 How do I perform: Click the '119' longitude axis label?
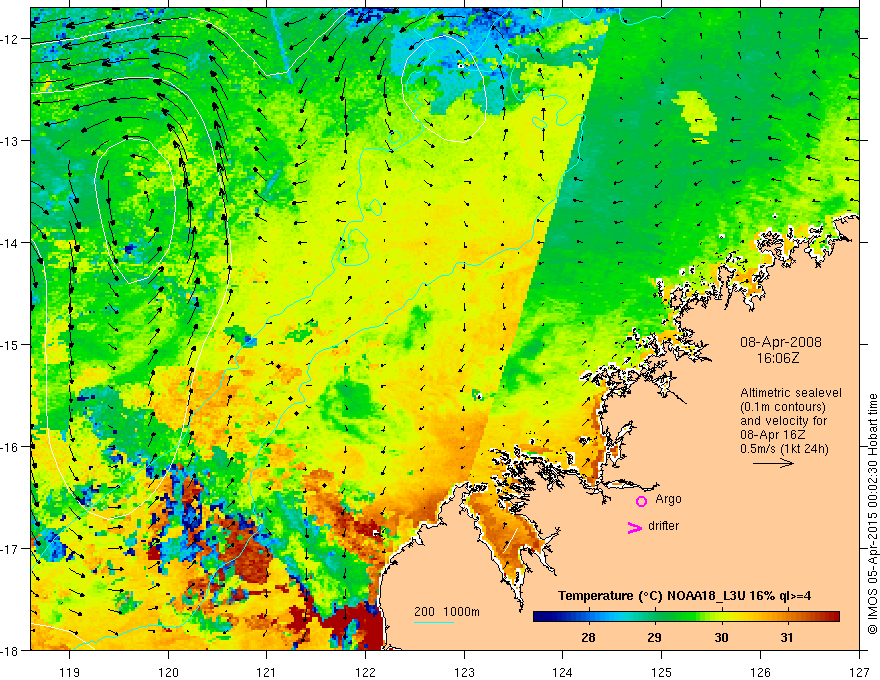click(70, 672)
